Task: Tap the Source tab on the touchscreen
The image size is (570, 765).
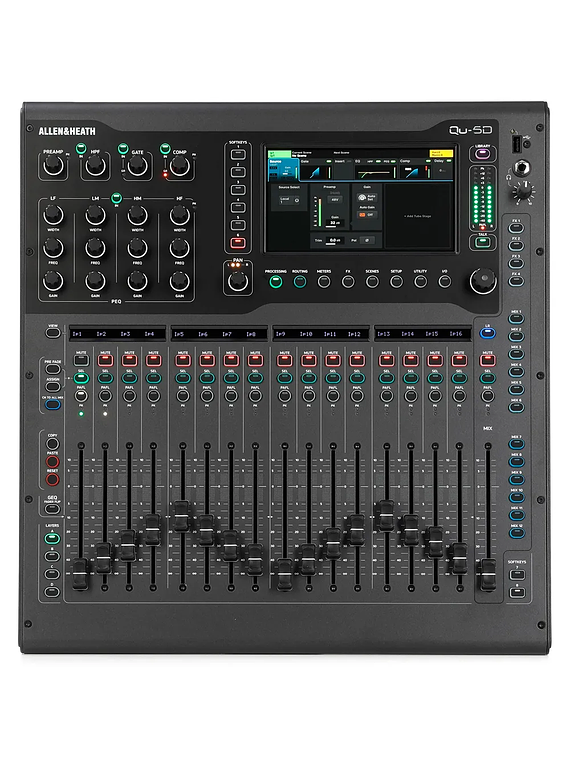Action: [283, 168]
